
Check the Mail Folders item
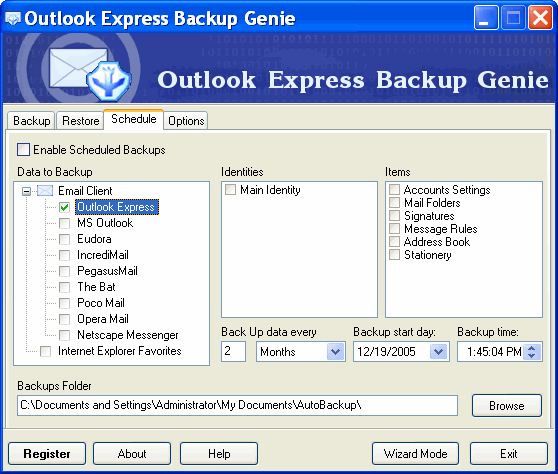[394, 202]
